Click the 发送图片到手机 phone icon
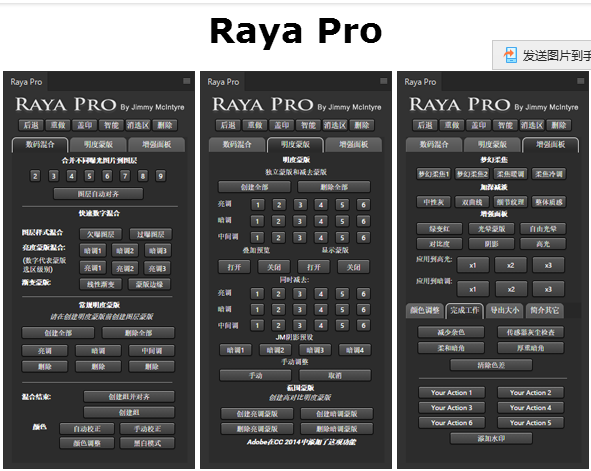This screenshot has height=471, width=591. (510, 55)
